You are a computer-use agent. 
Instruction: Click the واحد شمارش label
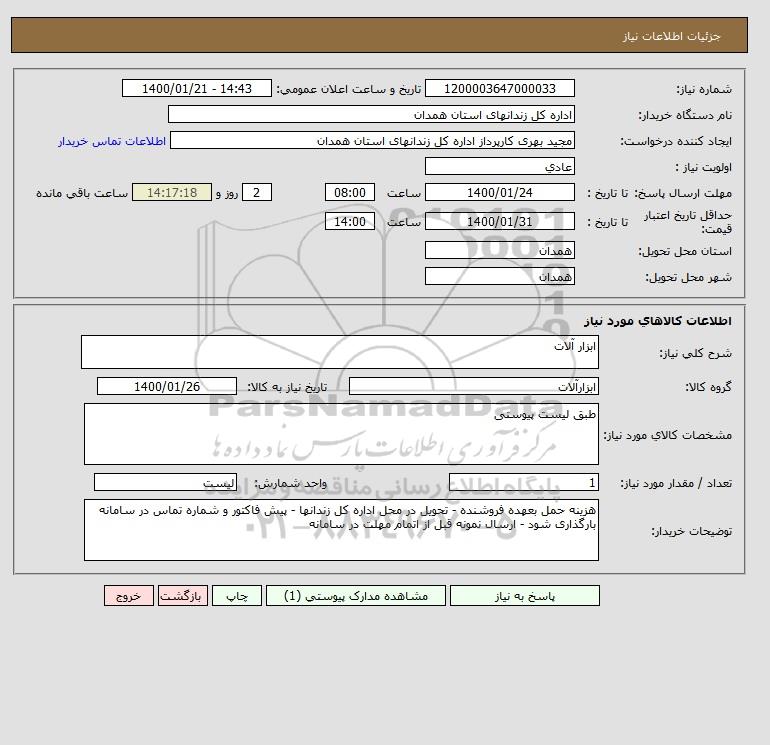tap(290, 483)
